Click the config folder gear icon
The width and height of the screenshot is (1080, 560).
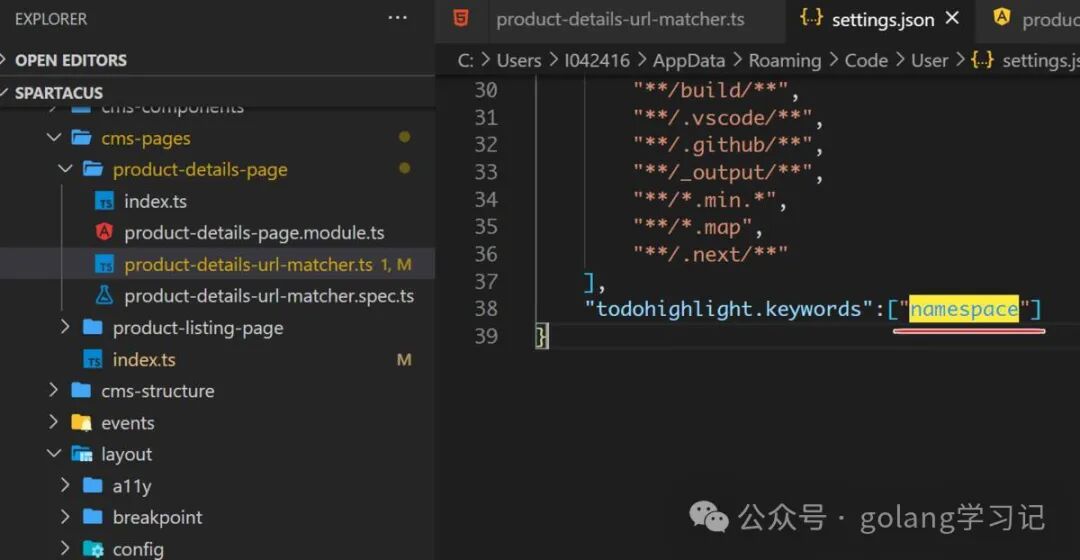tap(93, 549)
